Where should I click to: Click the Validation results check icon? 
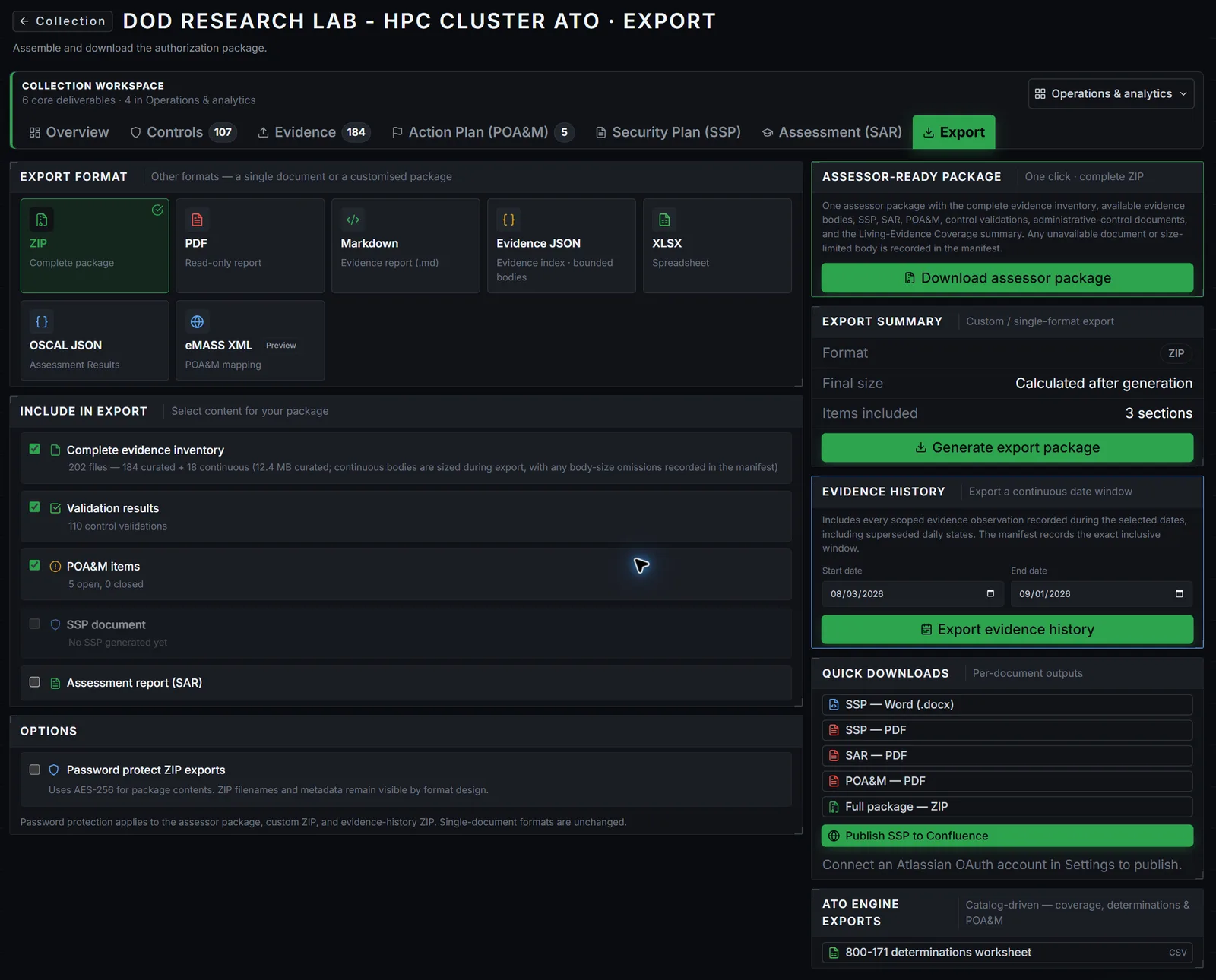[55, 508]
